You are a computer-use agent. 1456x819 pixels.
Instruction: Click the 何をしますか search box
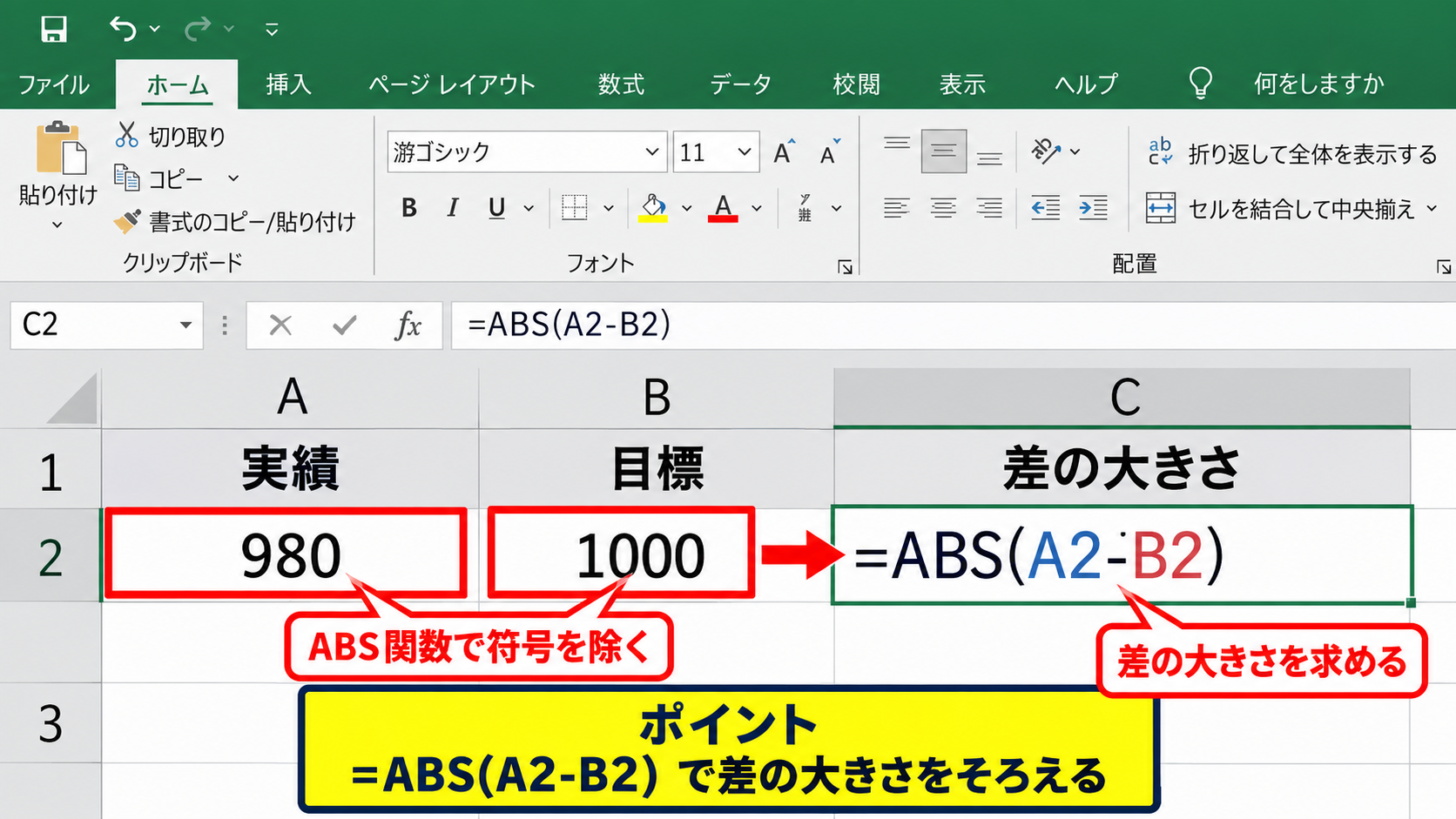coord(1318,84)
